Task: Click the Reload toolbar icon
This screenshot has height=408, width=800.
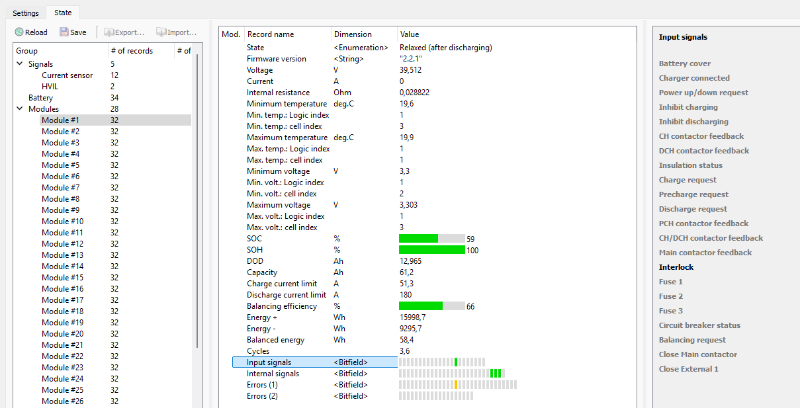Action: click(x=19, y=32)
